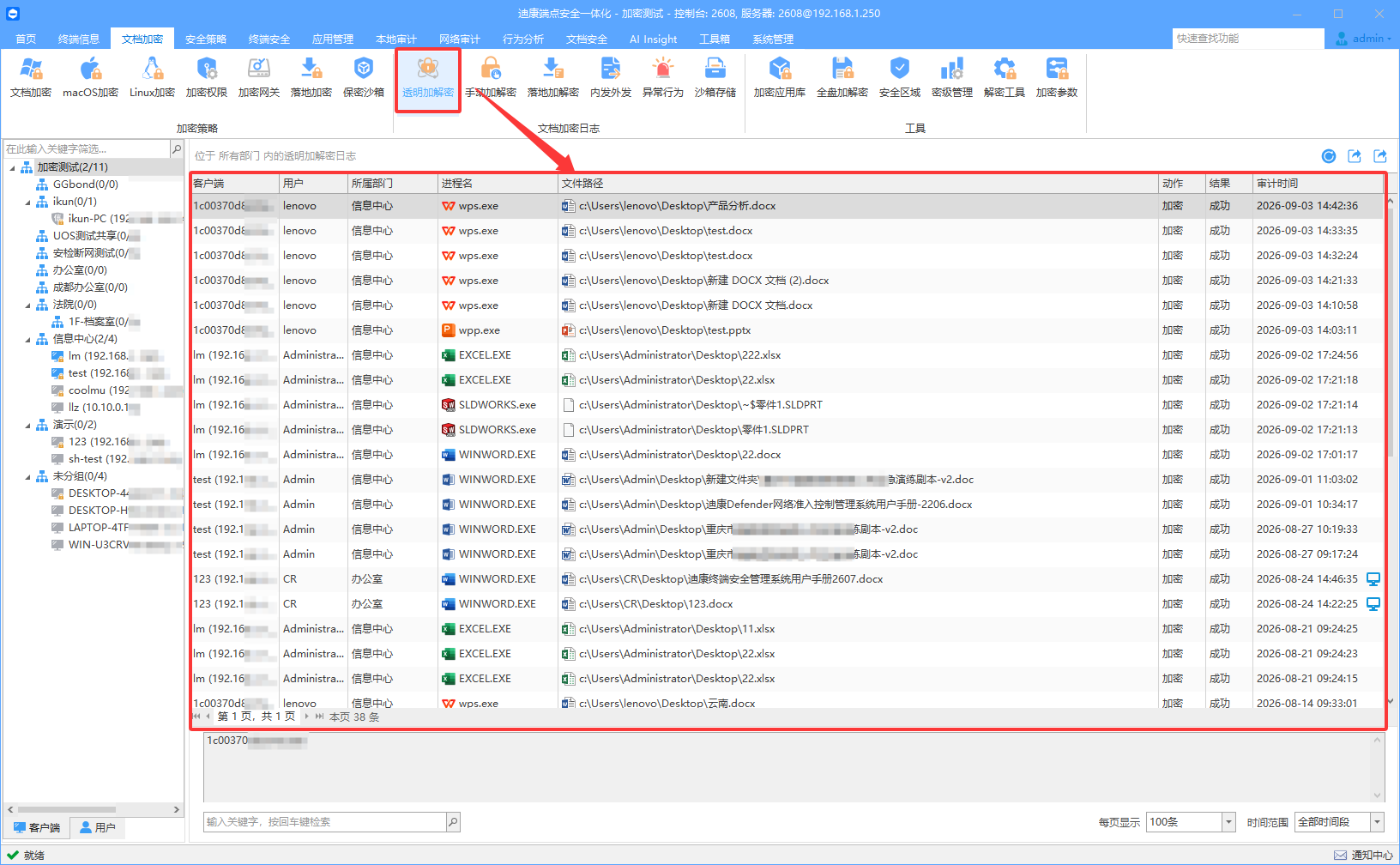1400x865 pixels.
Task: Switch to the 用户 bottom tab
Action: 97,827
